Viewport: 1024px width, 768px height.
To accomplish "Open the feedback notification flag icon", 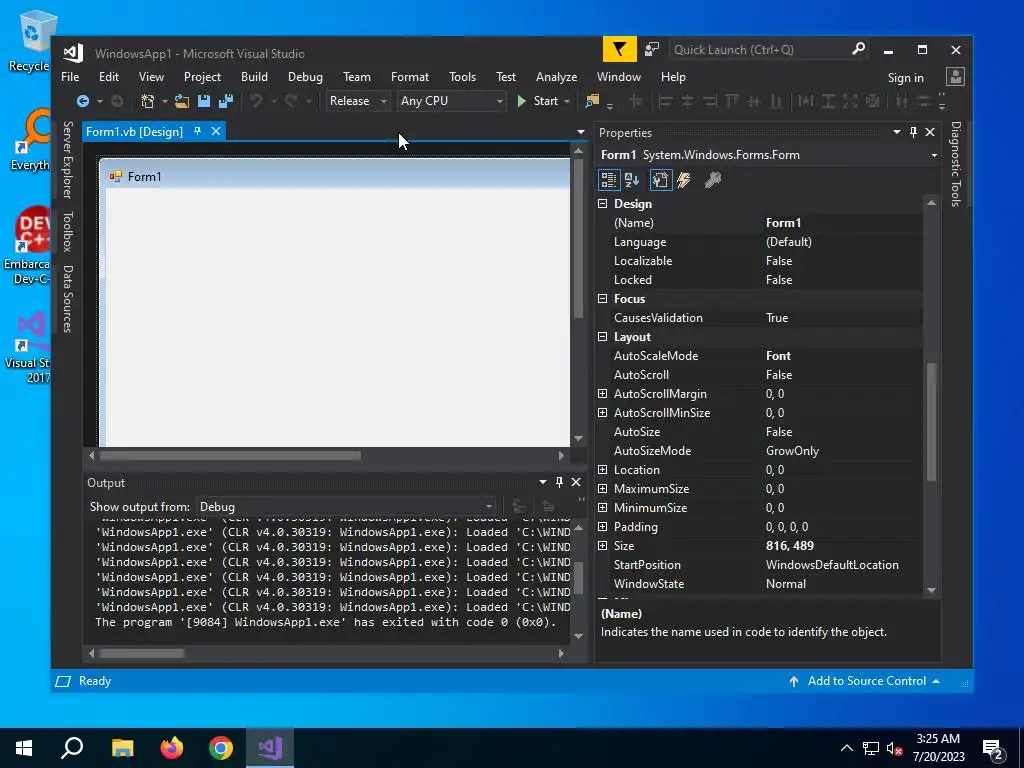I will point(620,50).
